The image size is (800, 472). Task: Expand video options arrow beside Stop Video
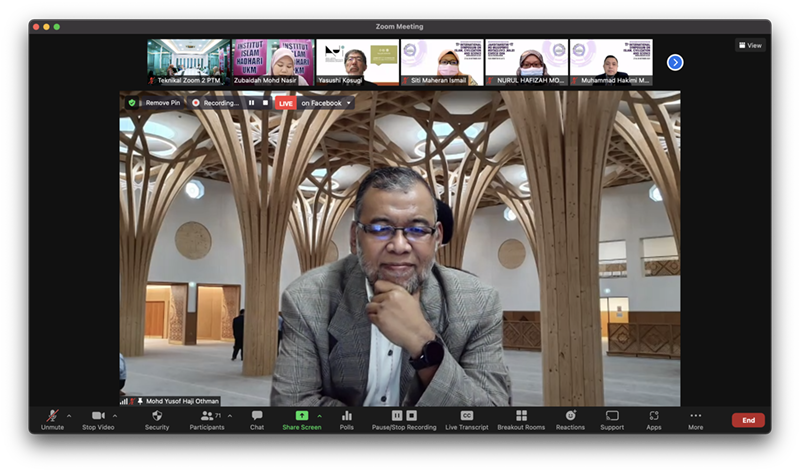(x=114, y=416)
